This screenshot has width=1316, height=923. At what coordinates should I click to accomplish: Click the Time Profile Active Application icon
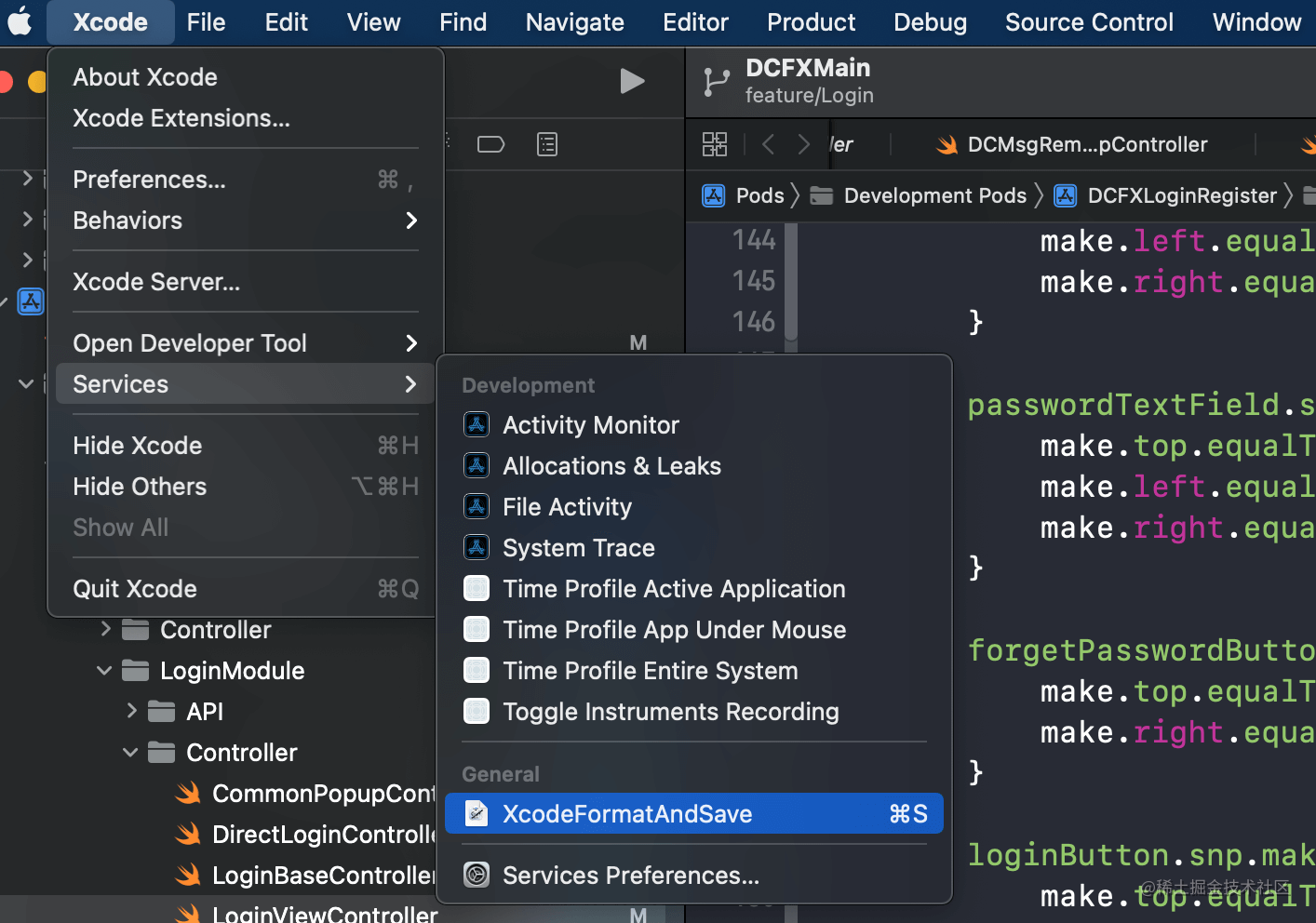coord(477,589)
